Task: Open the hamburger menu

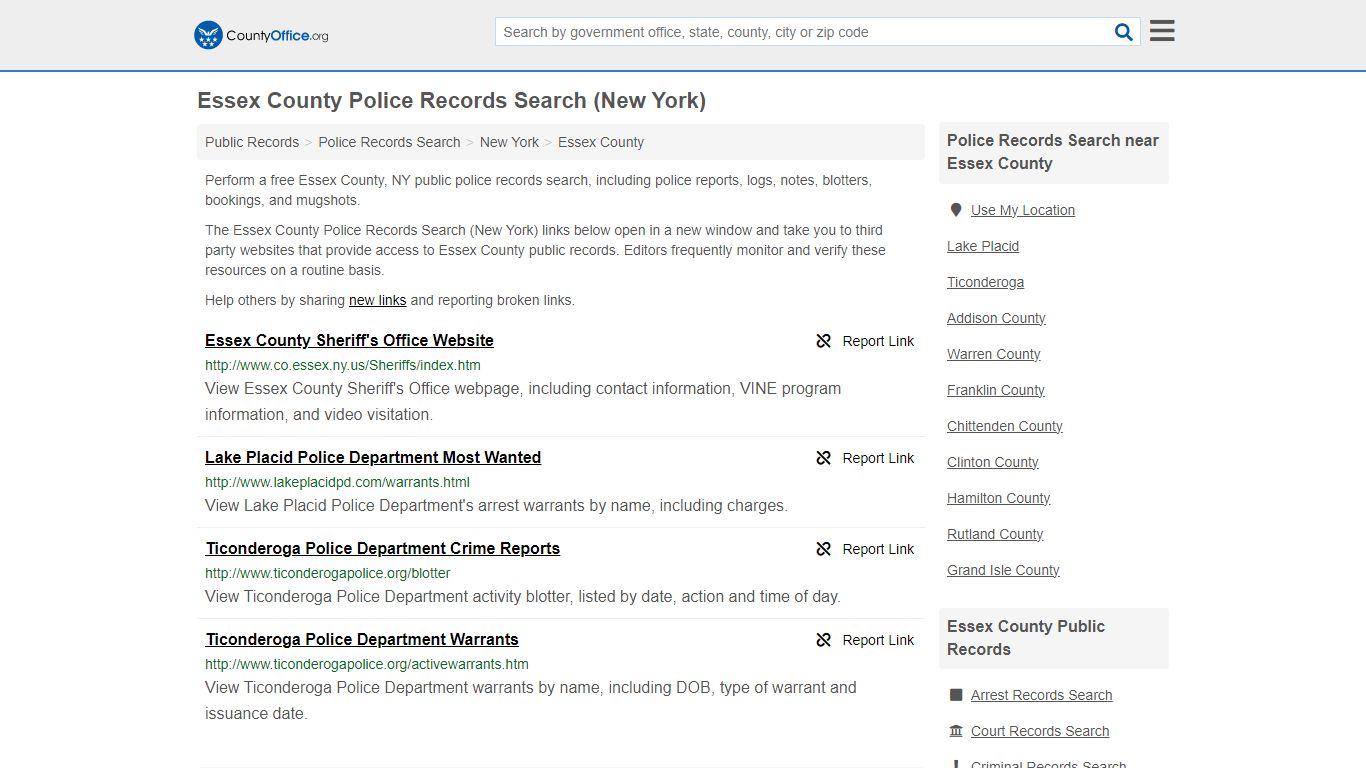Action: point(1162,31)
